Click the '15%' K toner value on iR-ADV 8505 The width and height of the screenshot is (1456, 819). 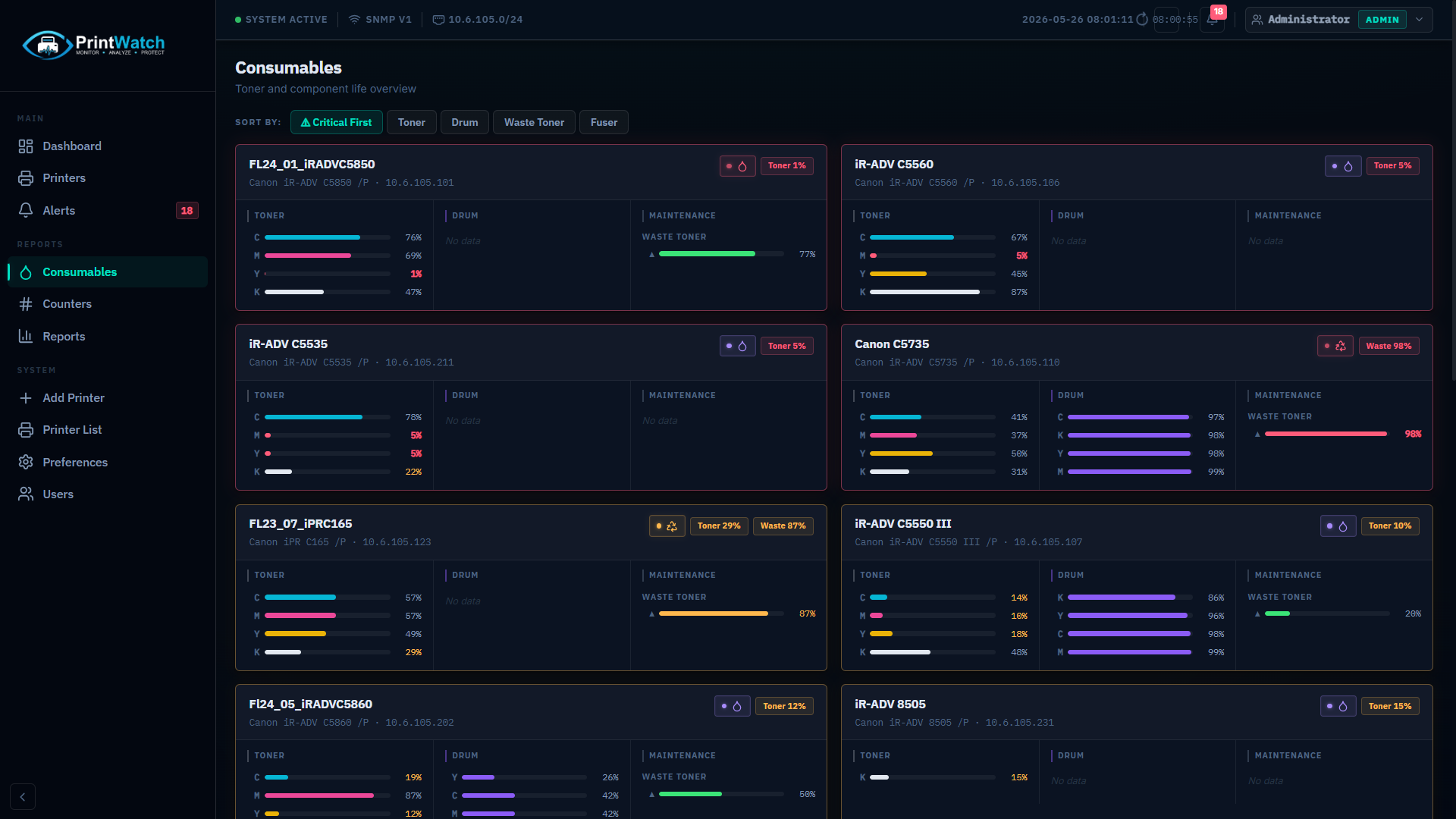point(1019,777)
